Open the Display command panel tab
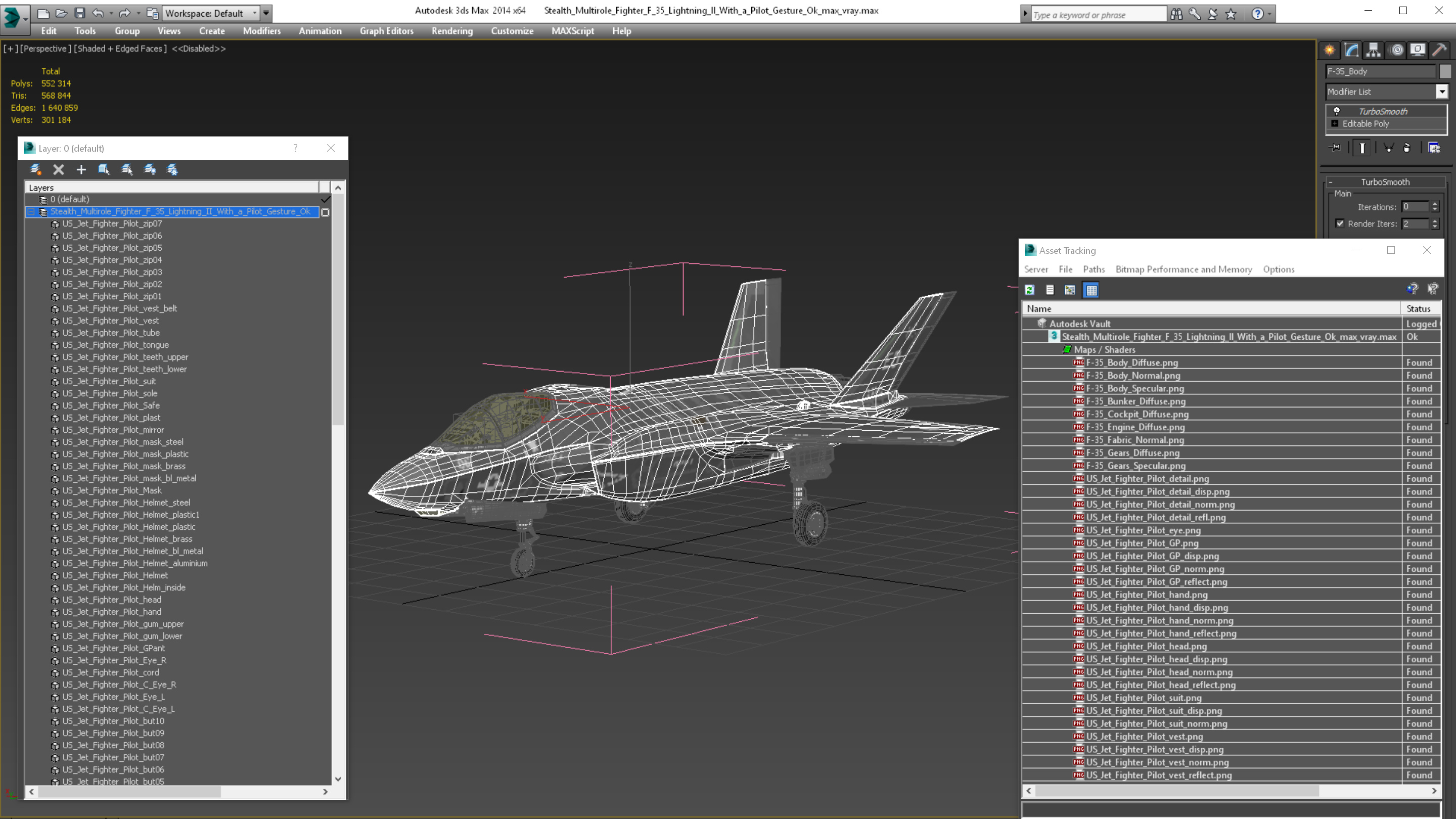Image resolution: width=1456 pixels, height=819 pixels. [x=1418, y=50]
